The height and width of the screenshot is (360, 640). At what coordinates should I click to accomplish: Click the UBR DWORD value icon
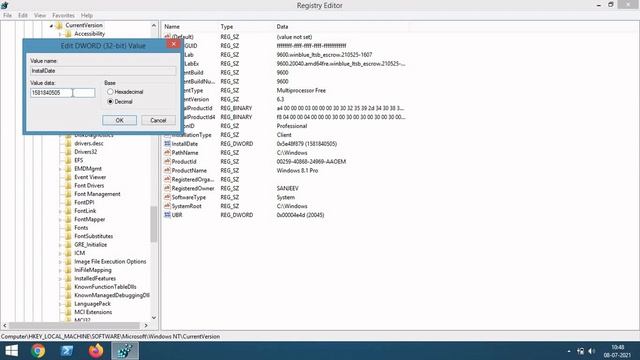(167, 215)
